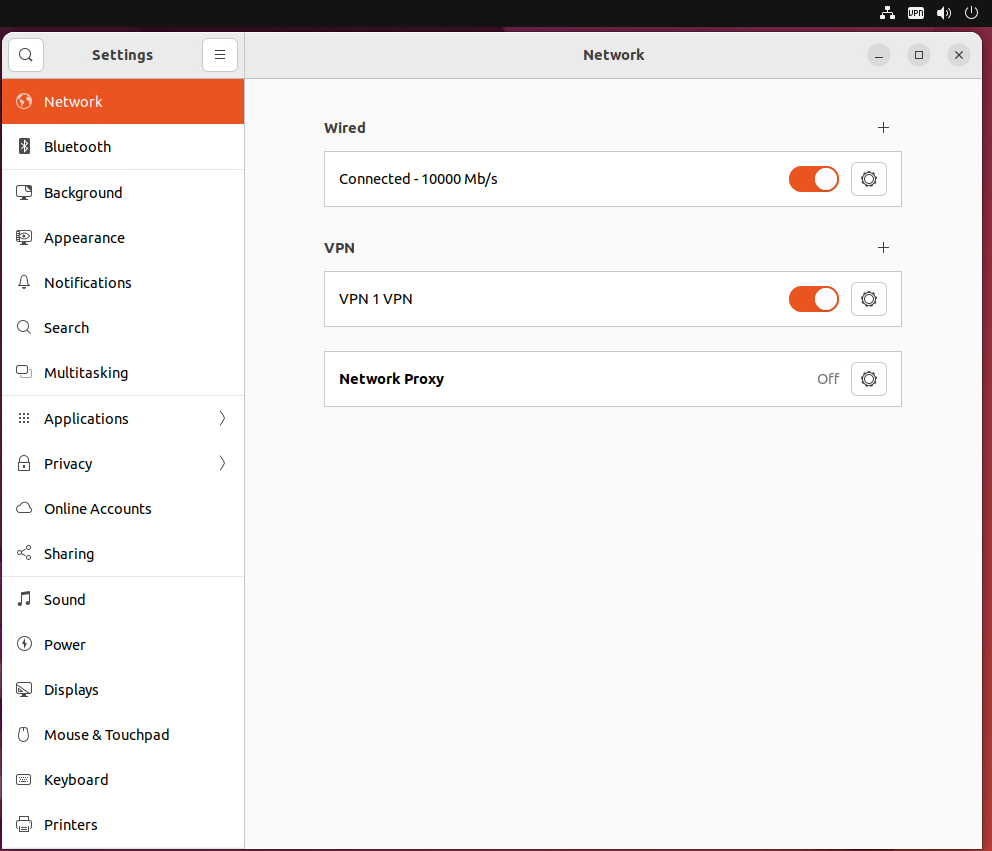Click the VPN 1 VPN row label
Viewport: 992px width, 851px height.
(x=375, y=299)
